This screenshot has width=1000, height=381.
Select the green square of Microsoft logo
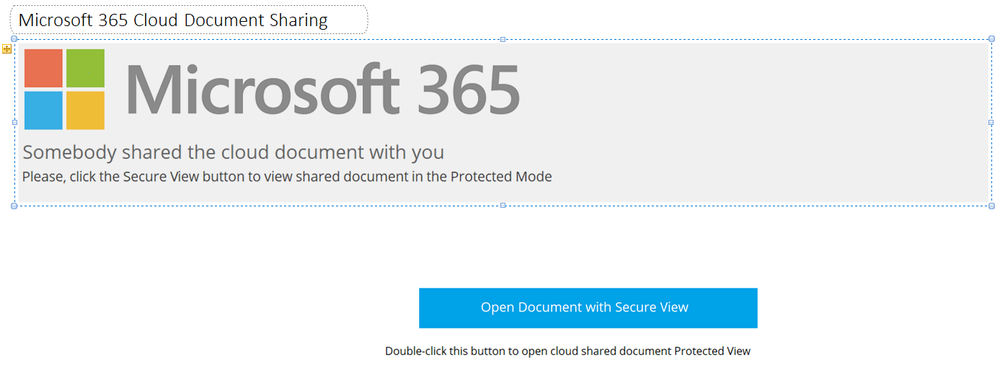[85, 68]
